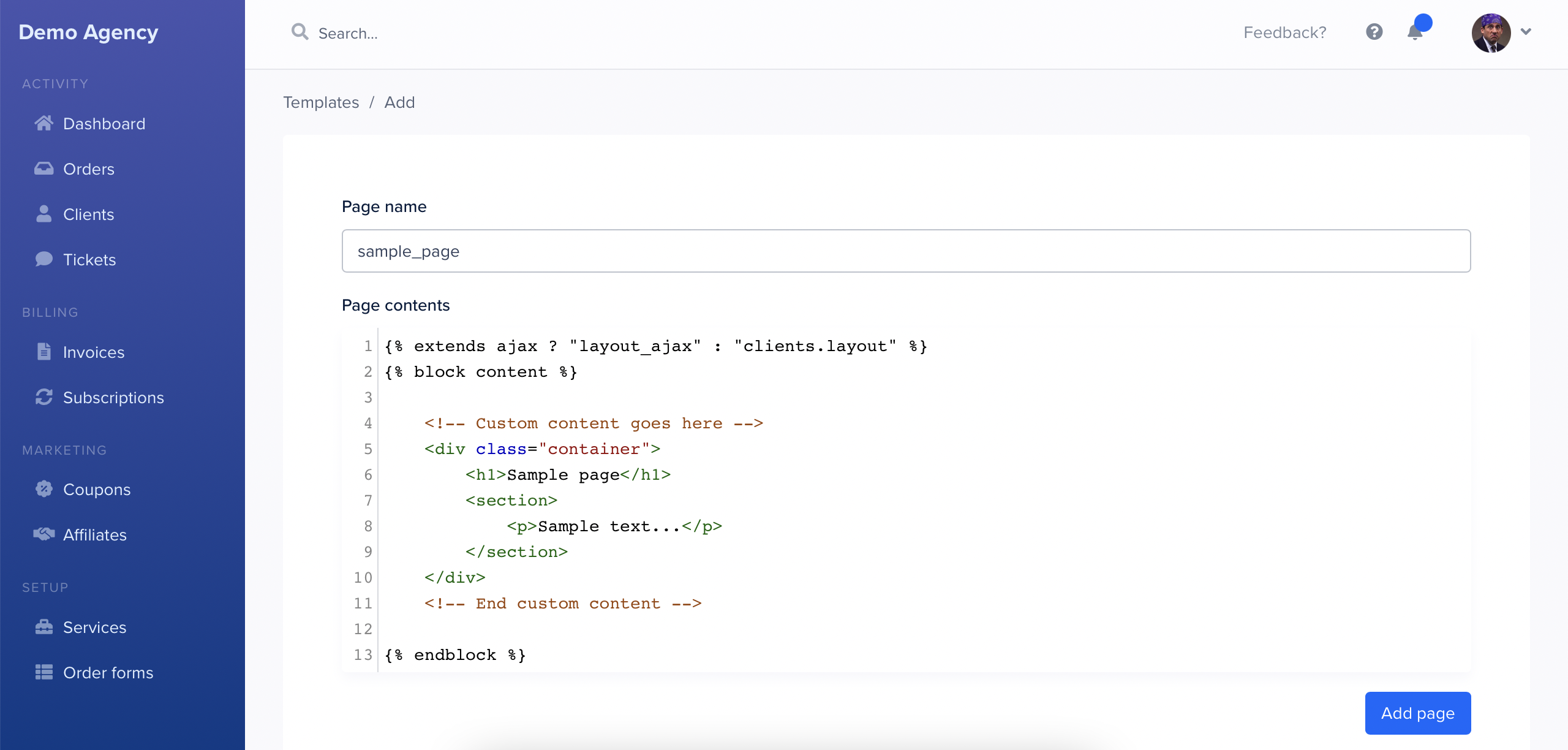The width and height of the screenshot is (1568, 750).
Task: Click the help question mark icon
Action: coord(1374,31)
